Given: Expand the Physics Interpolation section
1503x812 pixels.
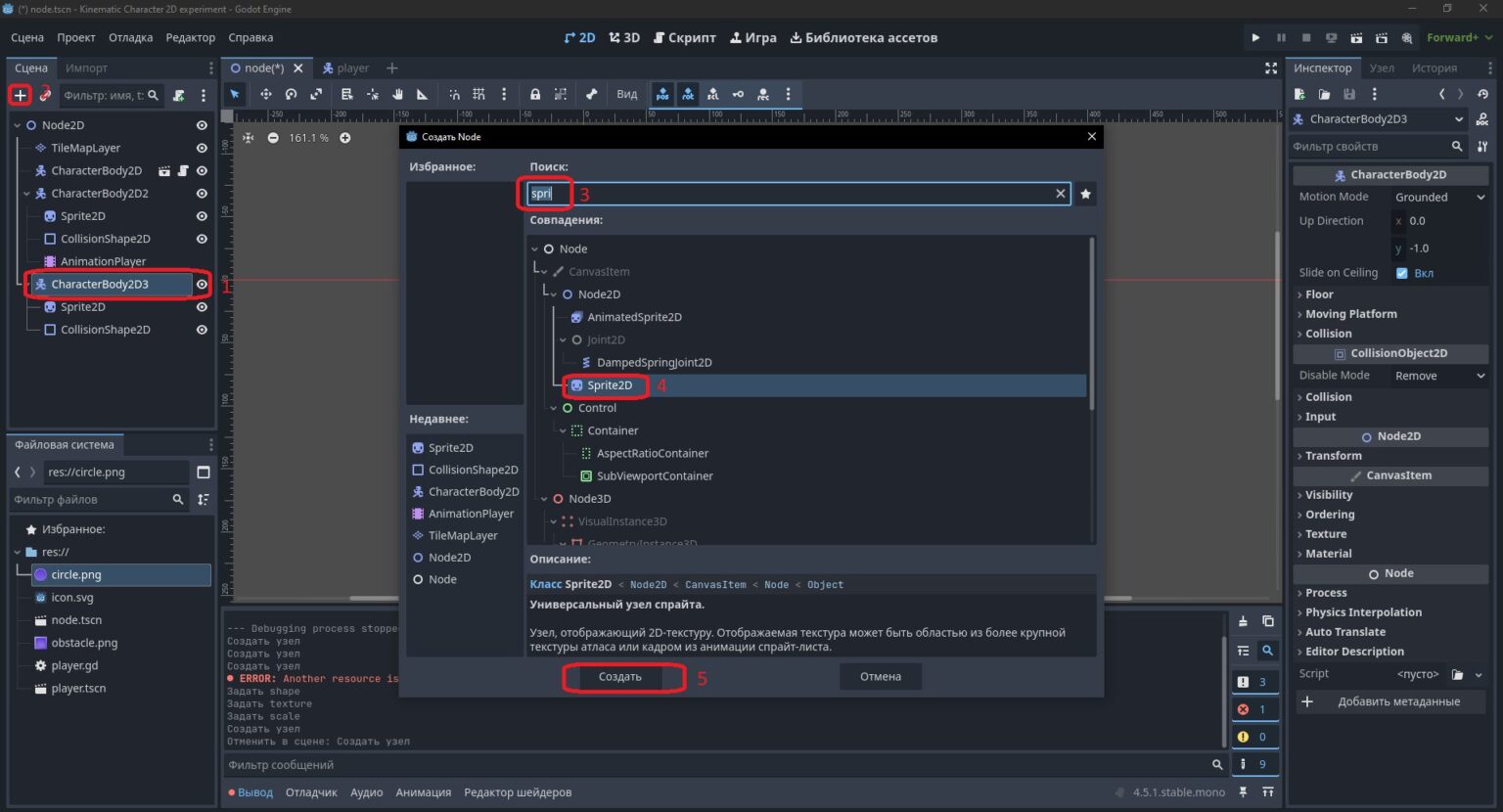Looking at the screenshot, I should (x=1390, y=612).
